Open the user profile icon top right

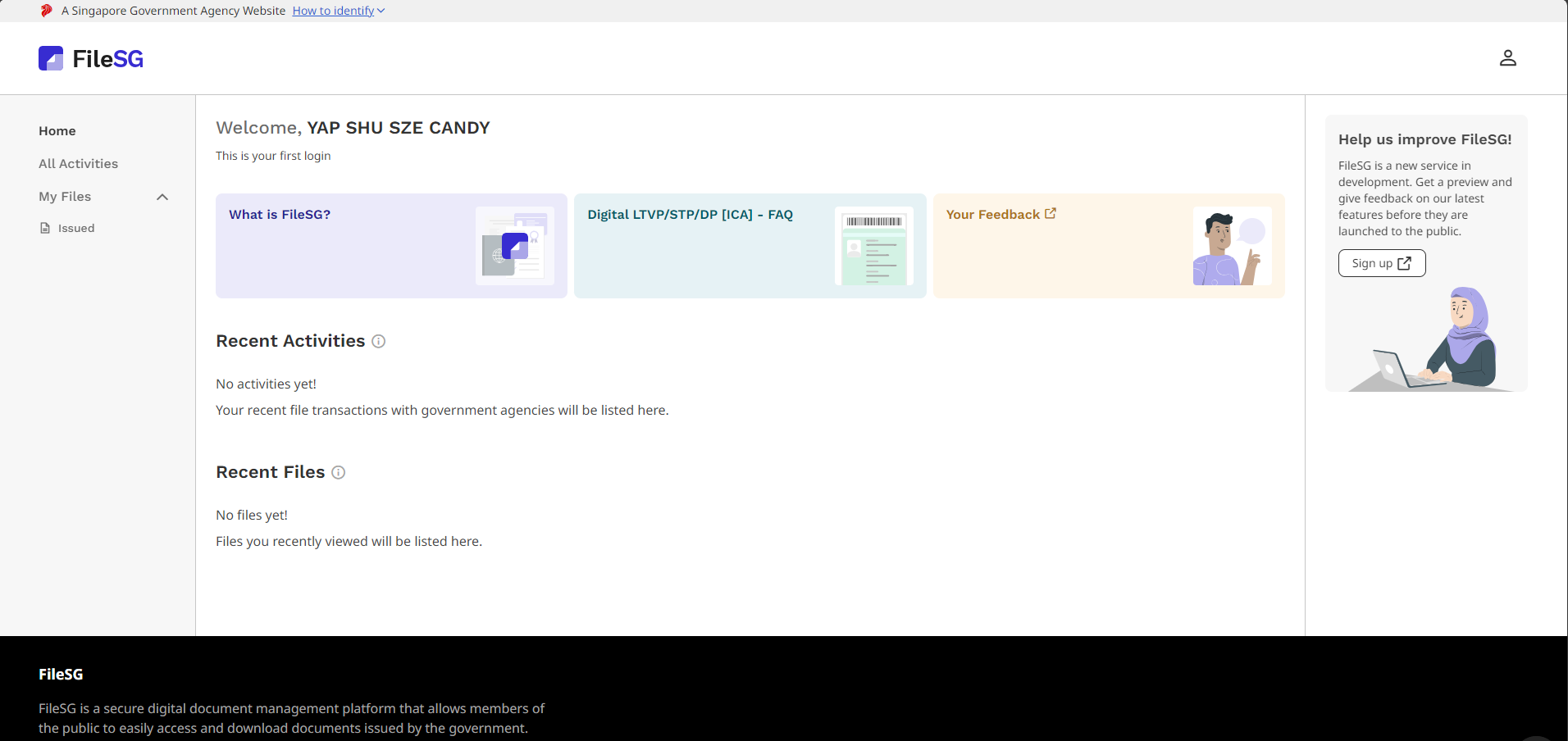coord(1508,58)
